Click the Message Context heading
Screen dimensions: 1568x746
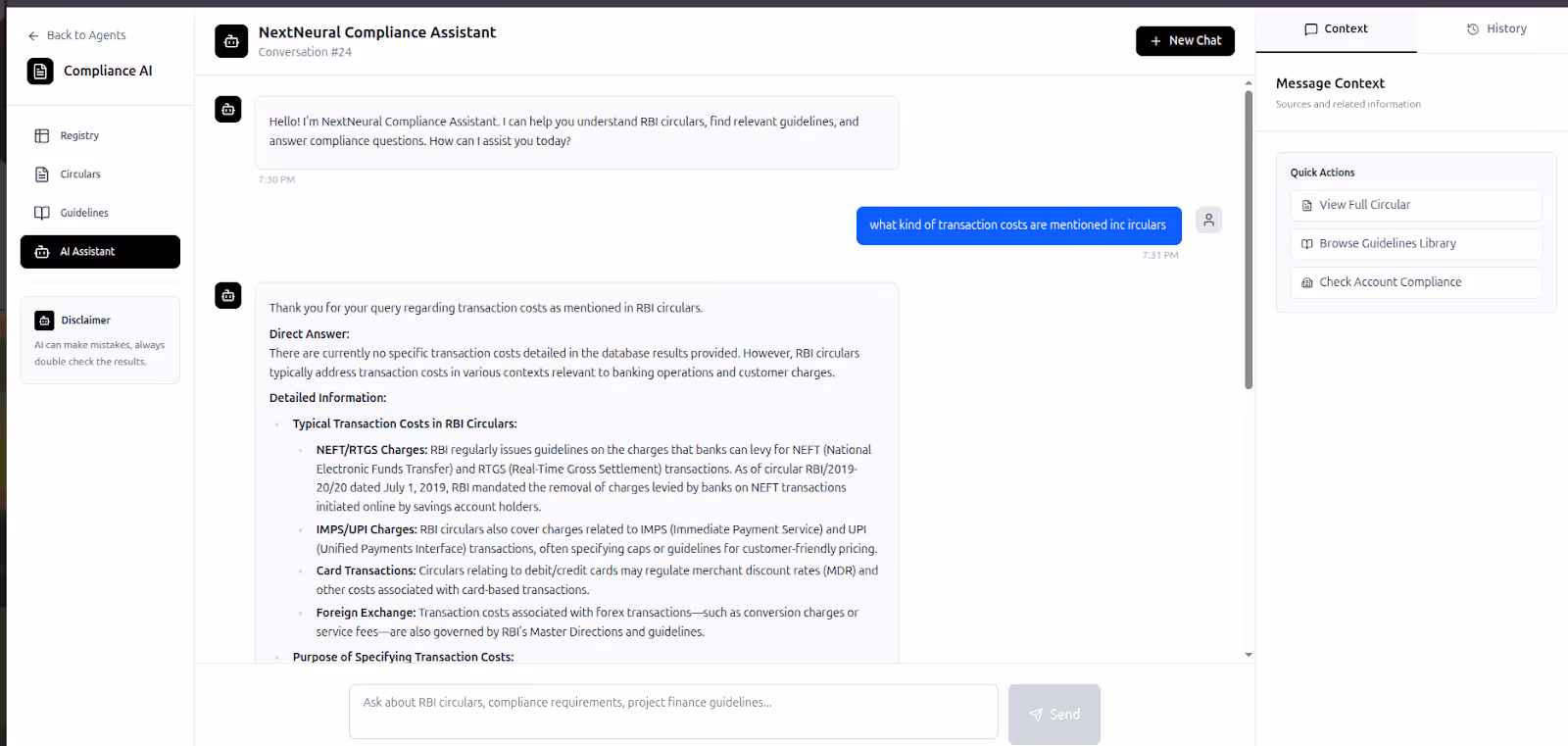1330,84
